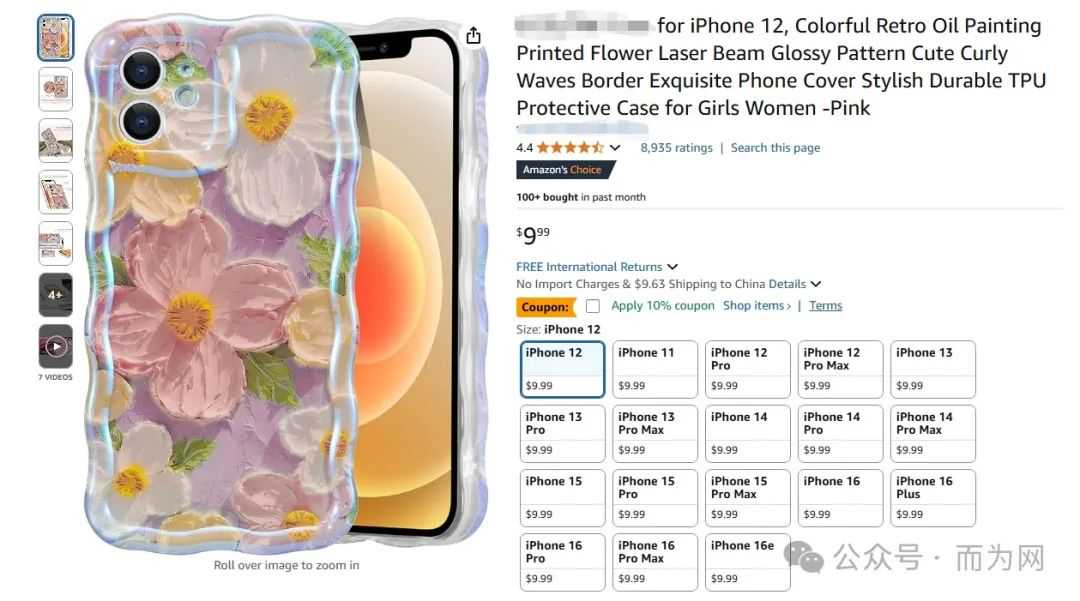This screenshot has width=1080, height=601.
Task: Expand the rating breakdown chevron beside 4.4
Action: [x=615, y=147]
